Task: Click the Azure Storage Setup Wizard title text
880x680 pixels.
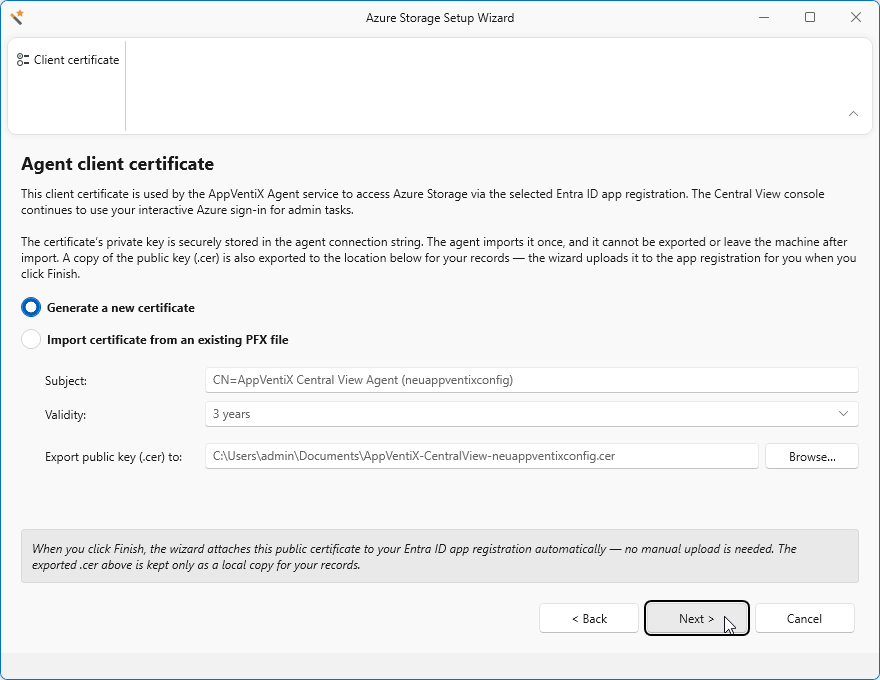Action: 440,18
